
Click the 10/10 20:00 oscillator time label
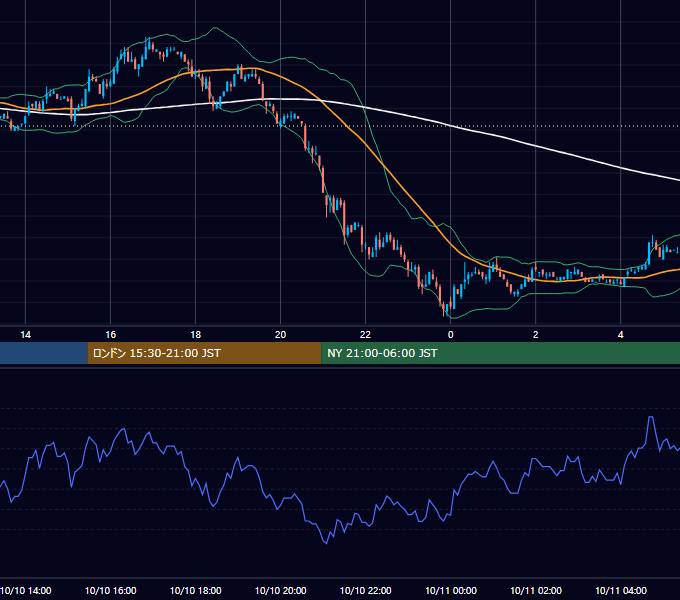pyautogui.click(x=281, y=591)
